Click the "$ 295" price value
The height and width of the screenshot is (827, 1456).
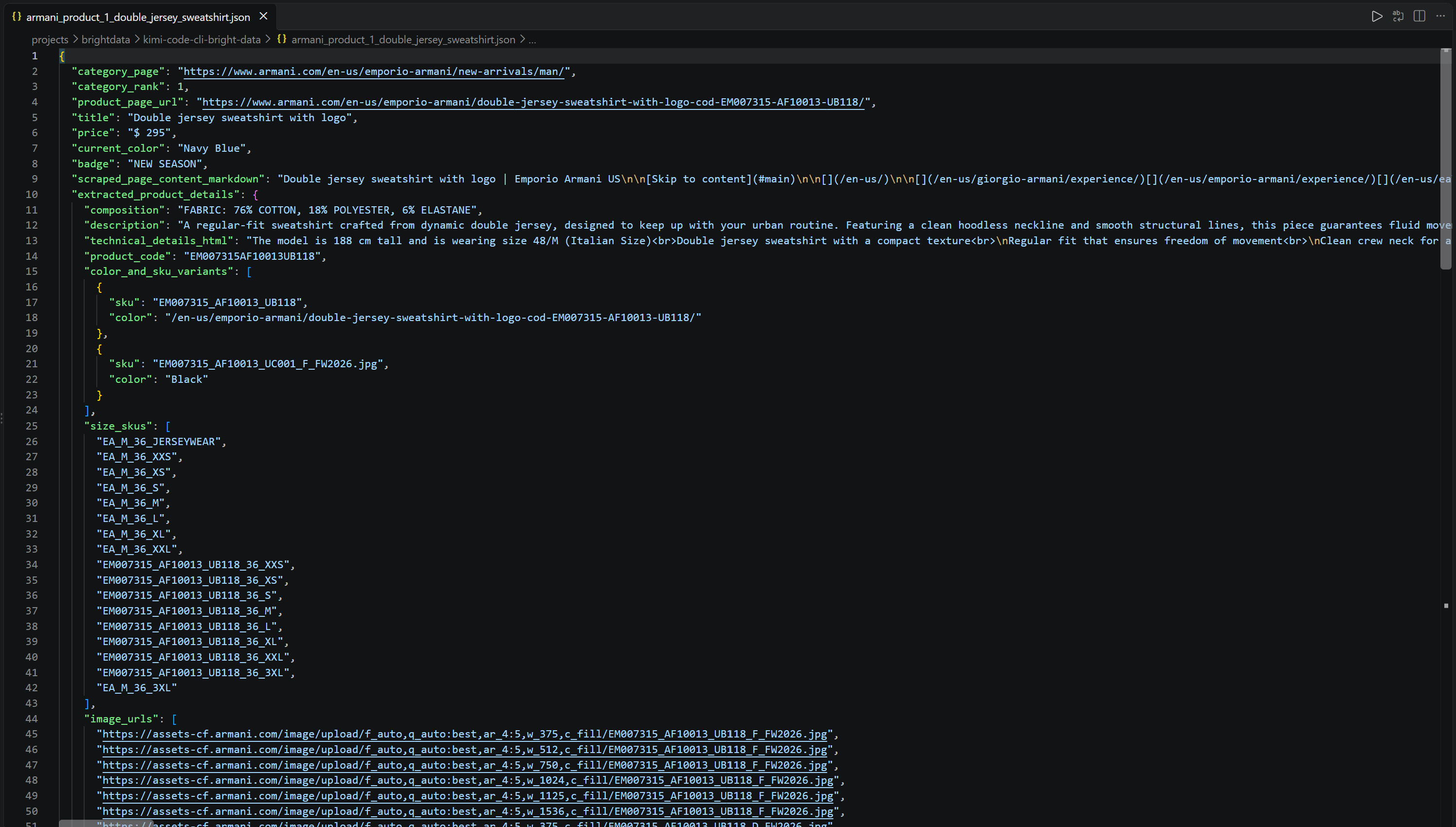click(x=149, y=133)
